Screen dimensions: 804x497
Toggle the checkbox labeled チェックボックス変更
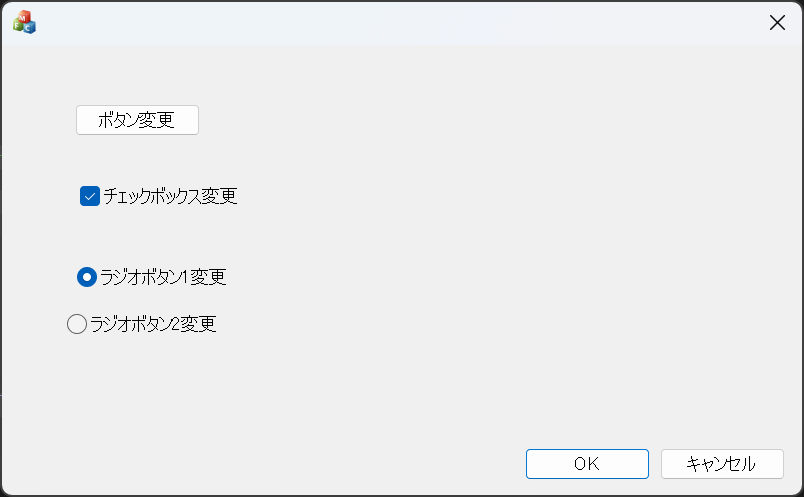tap(90, 196)
